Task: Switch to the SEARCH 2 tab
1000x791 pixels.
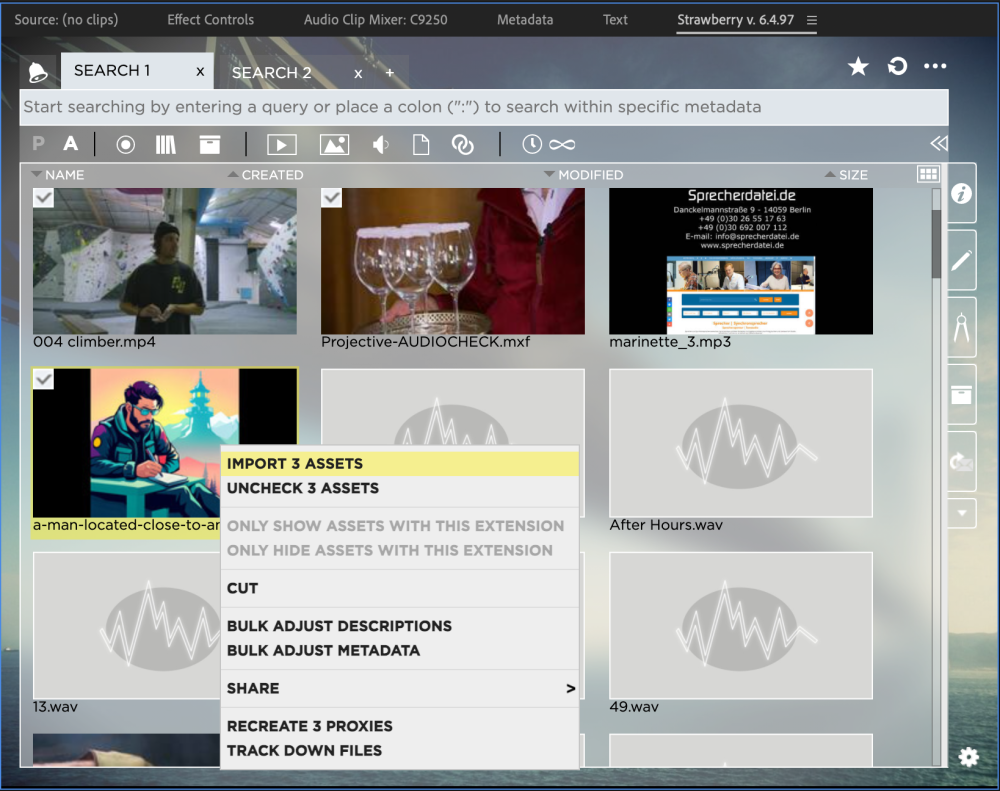Action: 272,73
